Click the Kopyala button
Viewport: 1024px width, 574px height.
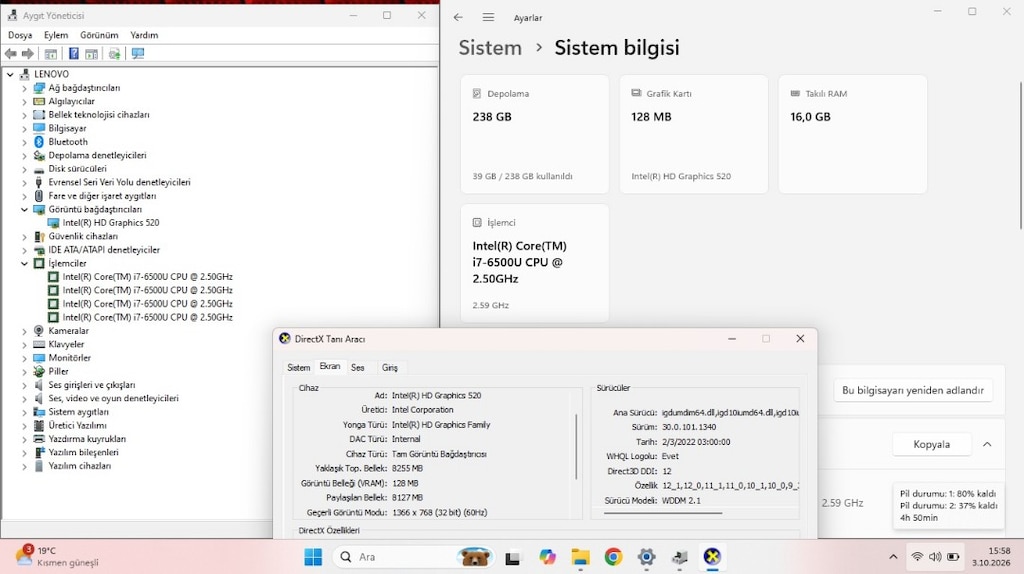coord(931,445)
